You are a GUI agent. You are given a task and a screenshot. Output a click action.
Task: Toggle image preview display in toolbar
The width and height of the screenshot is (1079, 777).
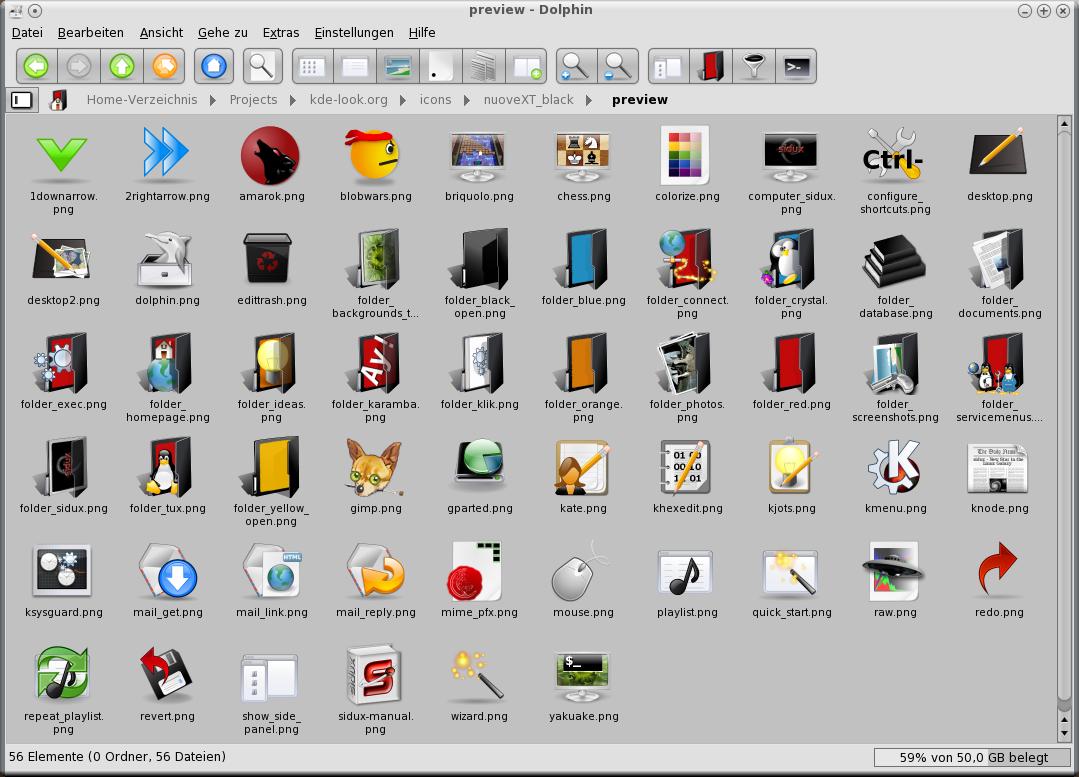point(398,66)
